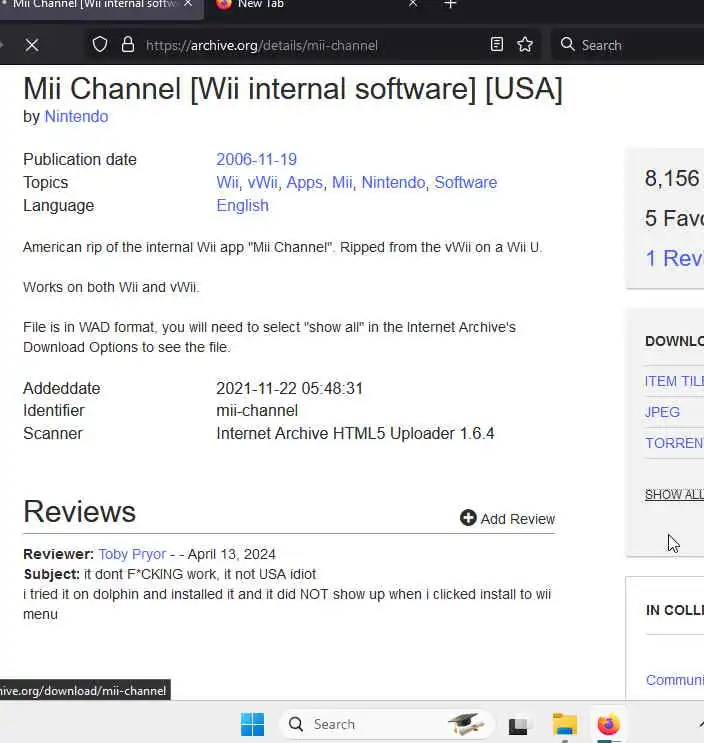Open the vWii topic link
704x743 pixels.
262,182
